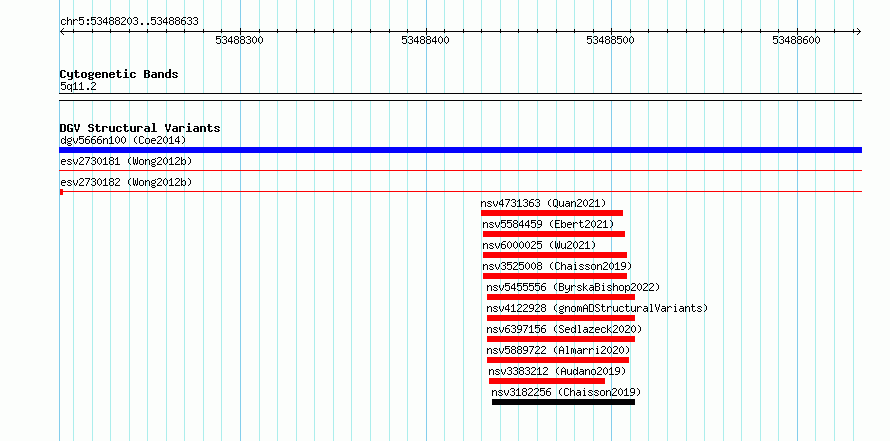Click the chr5:53488203..53488633 coordinate text

click(x=129, y=22)
